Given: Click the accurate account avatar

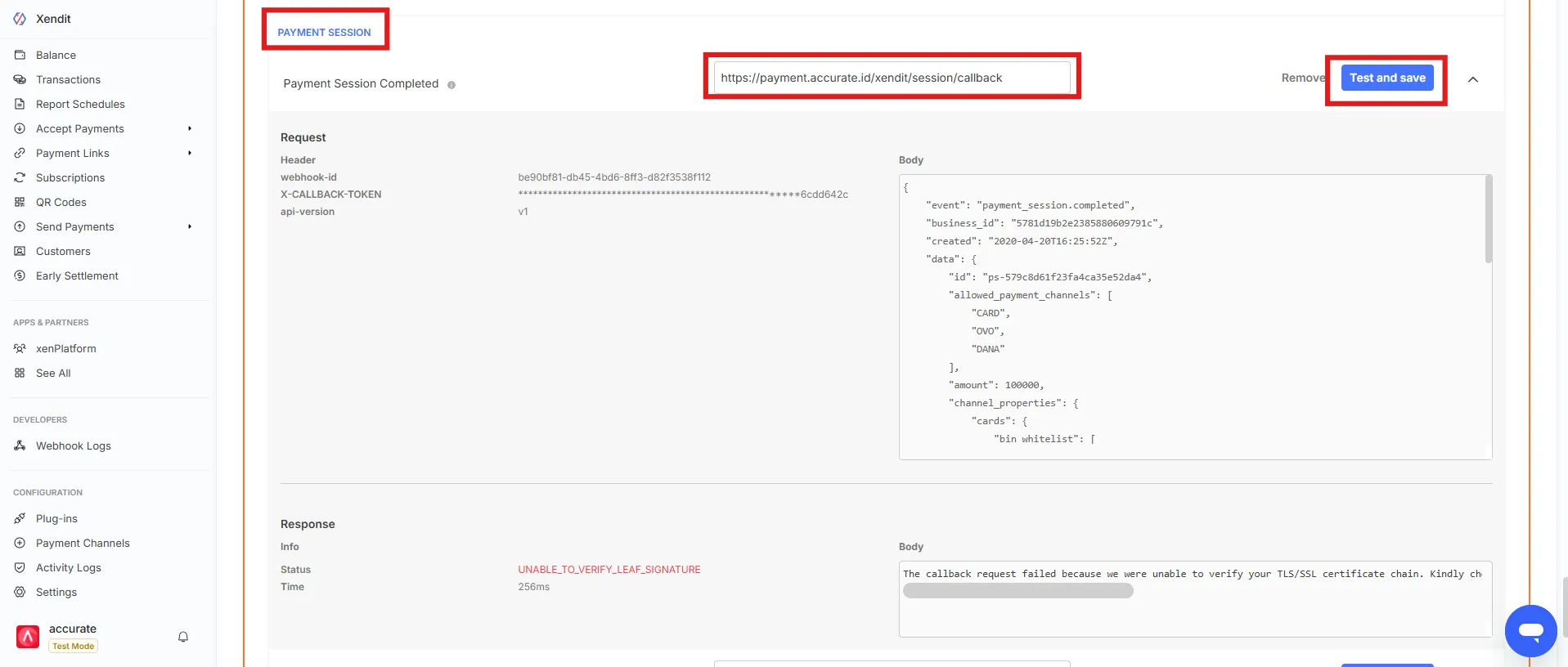Looking at the screenshot, I should 28,637.
